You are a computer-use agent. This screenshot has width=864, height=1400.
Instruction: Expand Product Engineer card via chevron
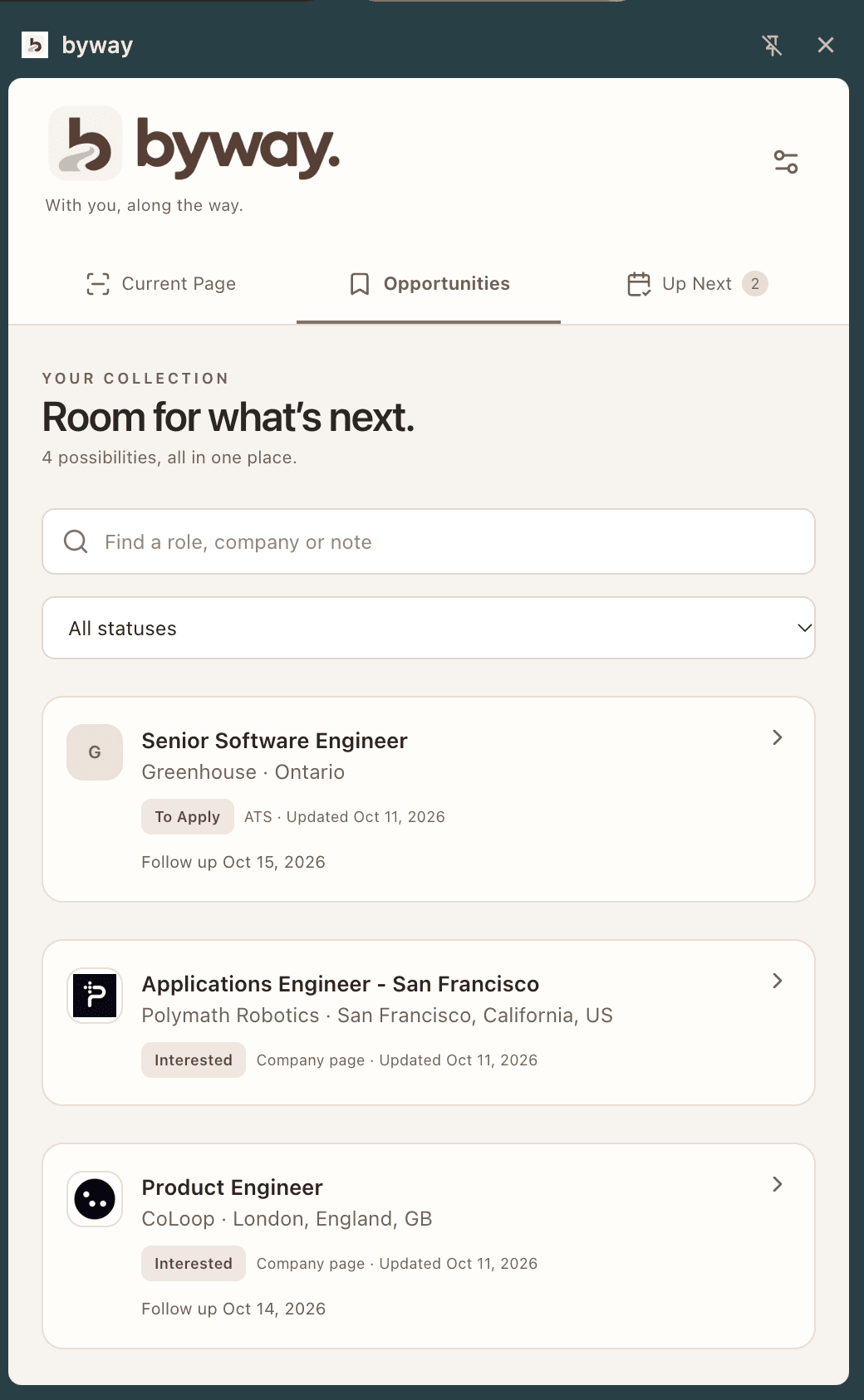[777, 1184]
